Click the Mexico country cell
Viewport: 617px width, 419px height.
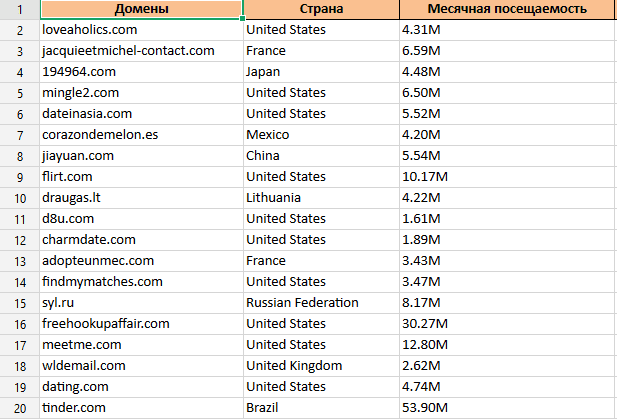pyautogui.click(x=321, y=135)
